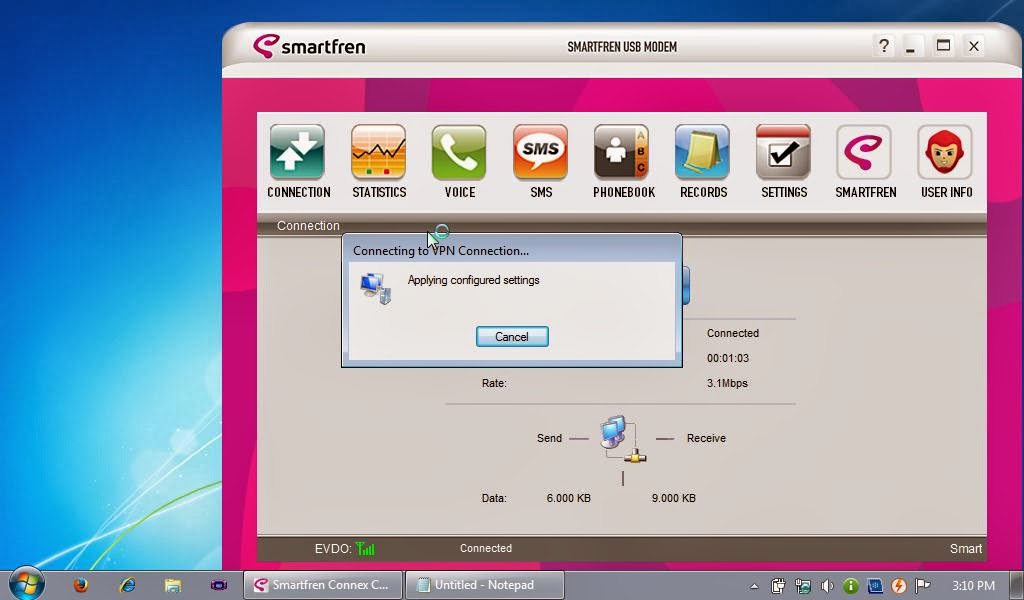Open the clock showing 3:10 PM
Screen dimensions: 1024x600
tap(973, 586)
